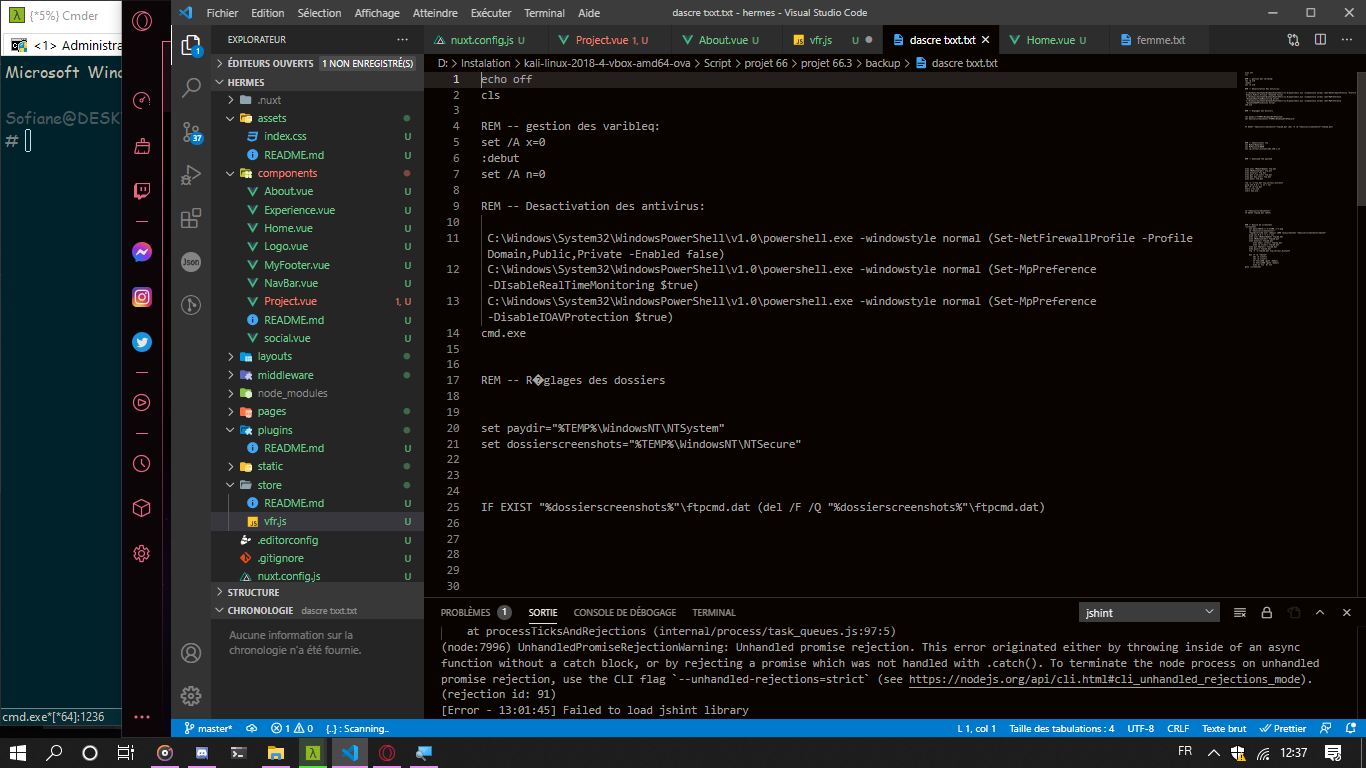
Task: Open notifications bell in status bar
Action: tap(1349, 728)
